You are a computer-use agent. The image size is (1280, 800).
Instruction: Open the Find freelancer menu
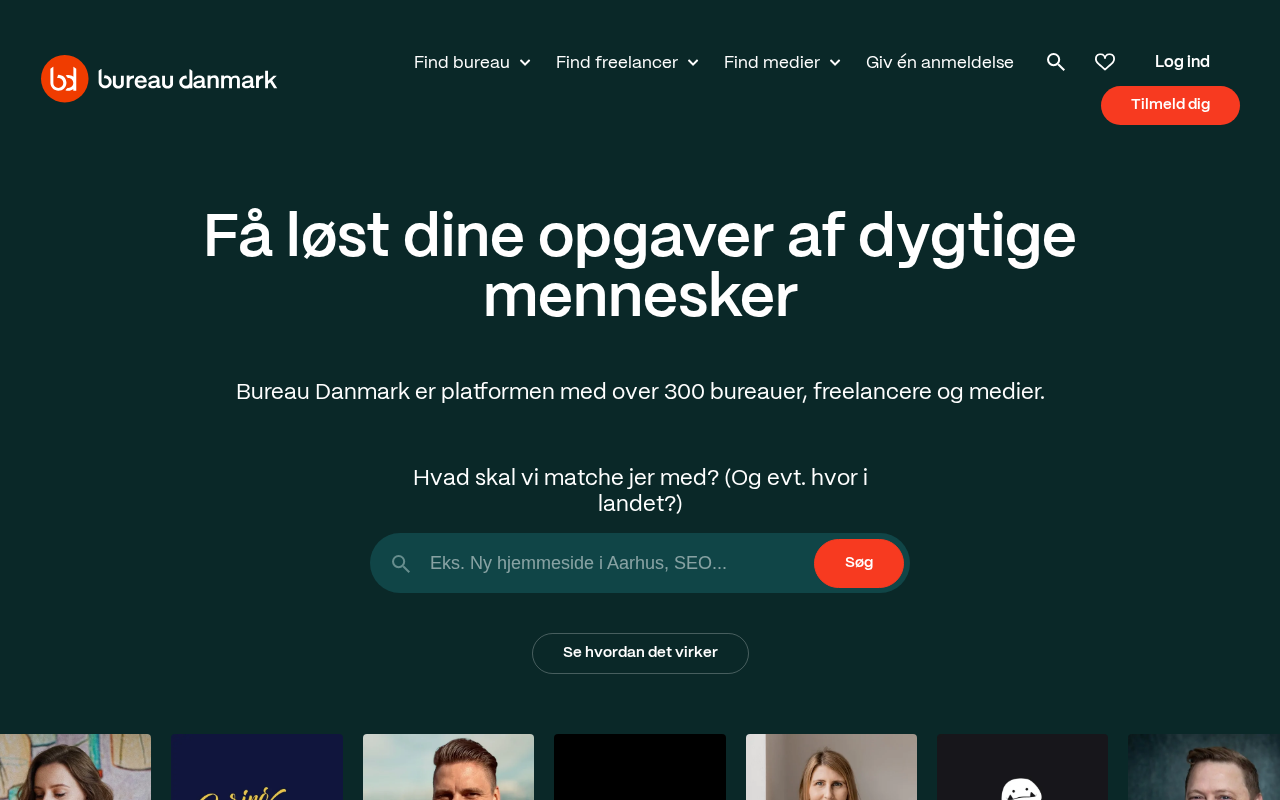point(617,62)
